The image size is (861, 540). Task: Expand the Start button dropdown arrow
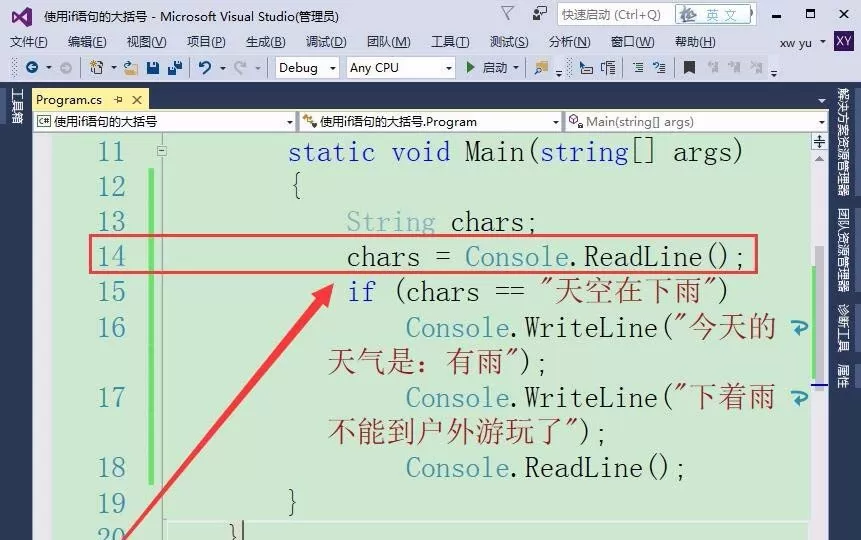pos(516,68)
